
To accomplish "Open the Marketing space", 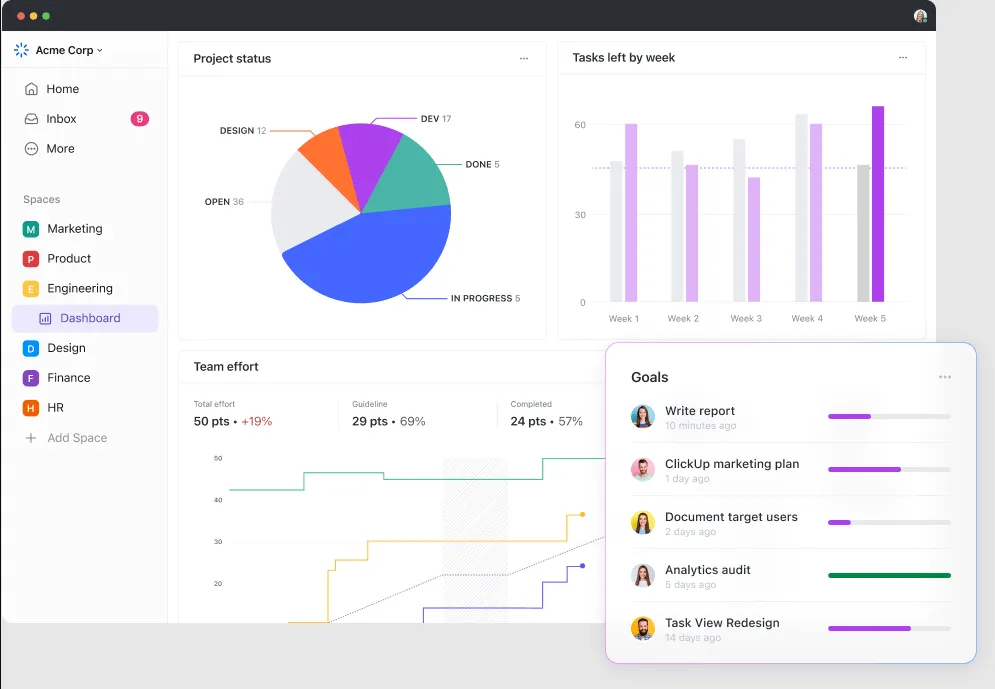I will coord(75,228).
